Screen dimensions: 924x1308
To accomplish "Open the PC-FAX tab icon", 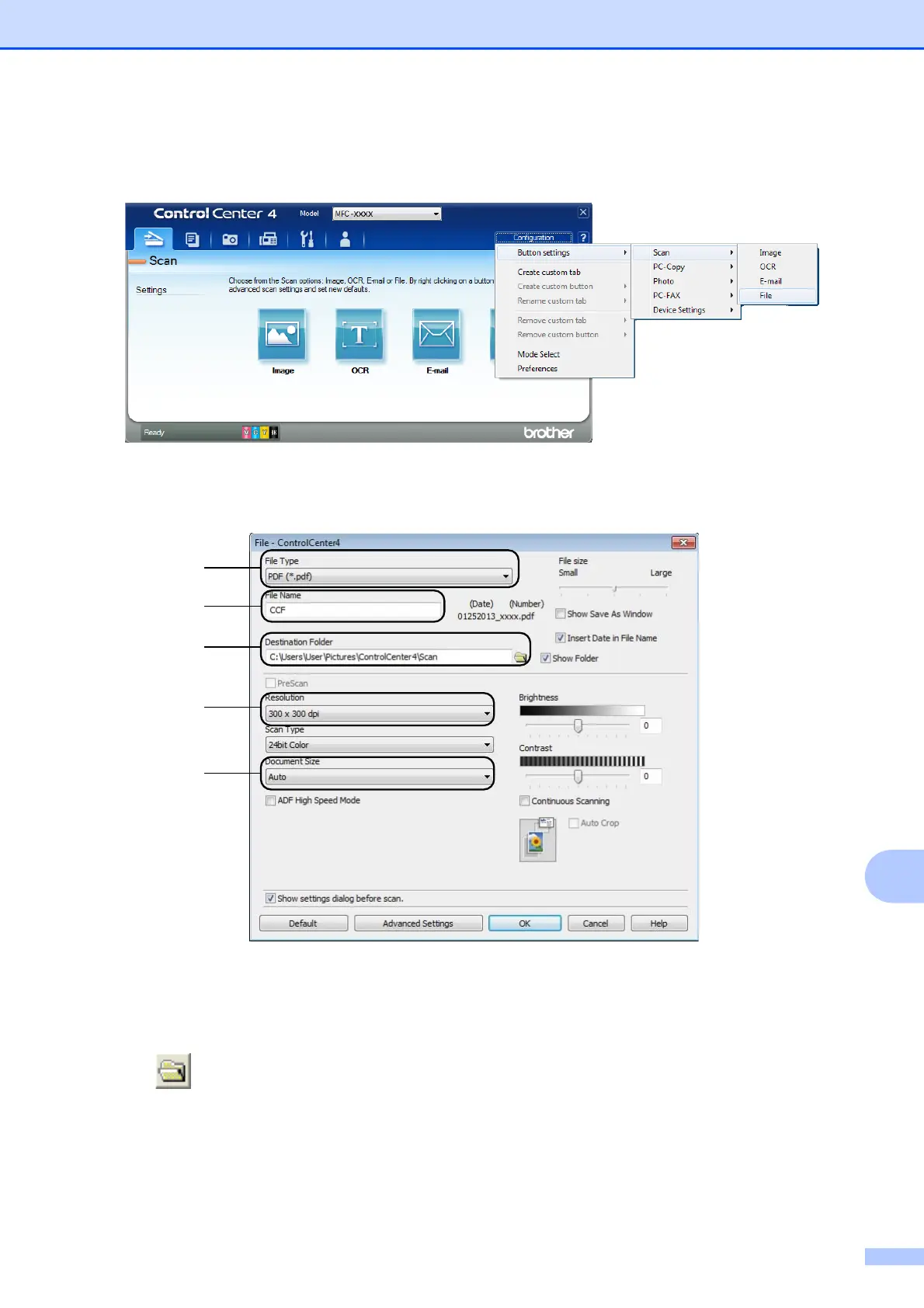I will click(x=268, y=239).
